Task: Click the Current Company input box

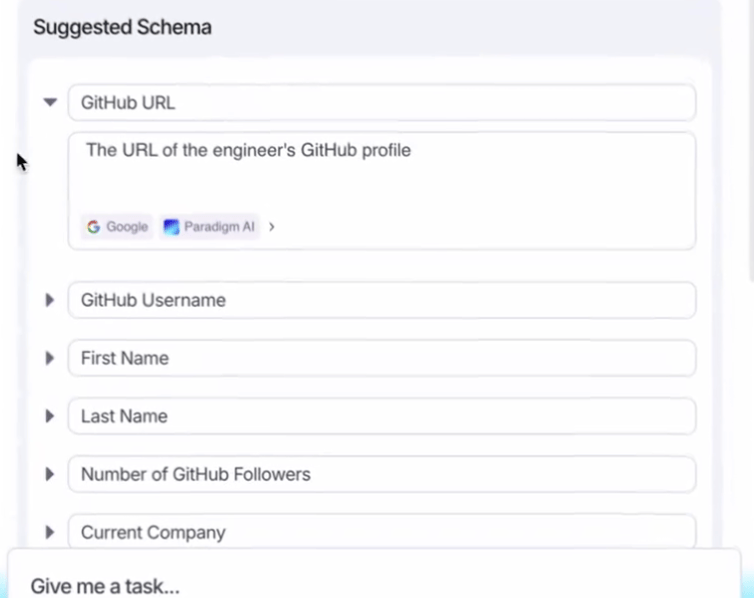Action: [x=381, y=531]
